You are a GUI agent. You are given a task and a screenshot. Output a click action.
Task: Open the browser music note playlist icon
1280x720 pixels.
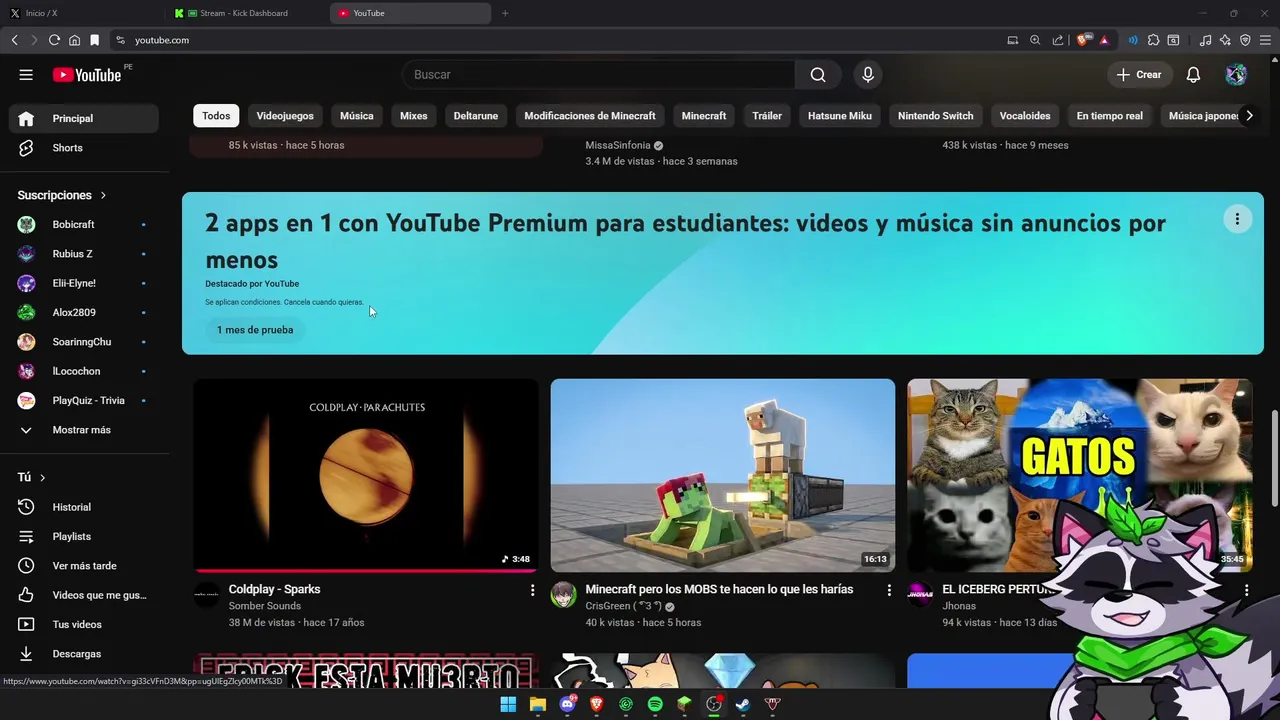tap(1205, 40)
